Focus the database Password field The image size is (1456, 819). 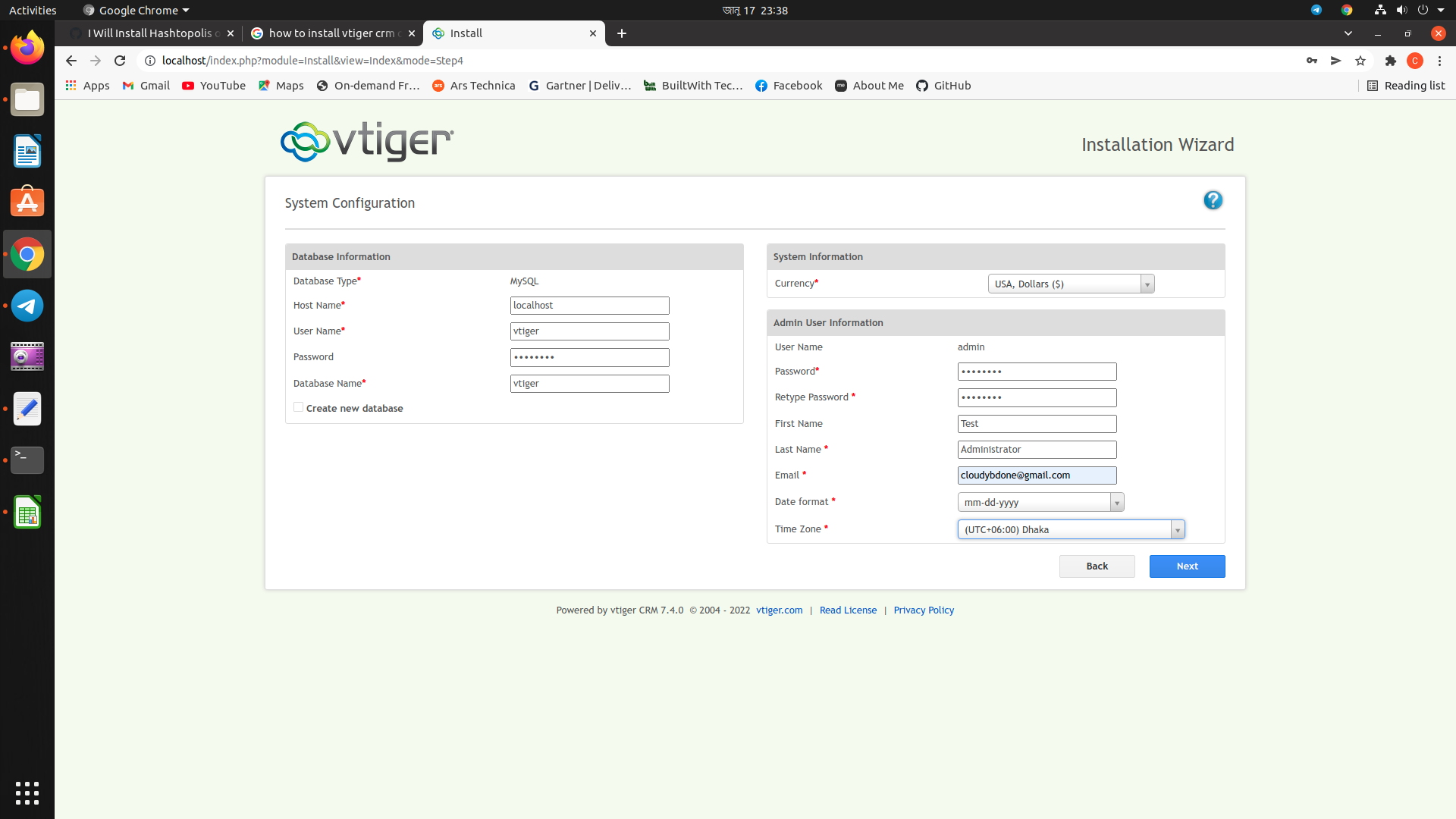tap(589, 357)
